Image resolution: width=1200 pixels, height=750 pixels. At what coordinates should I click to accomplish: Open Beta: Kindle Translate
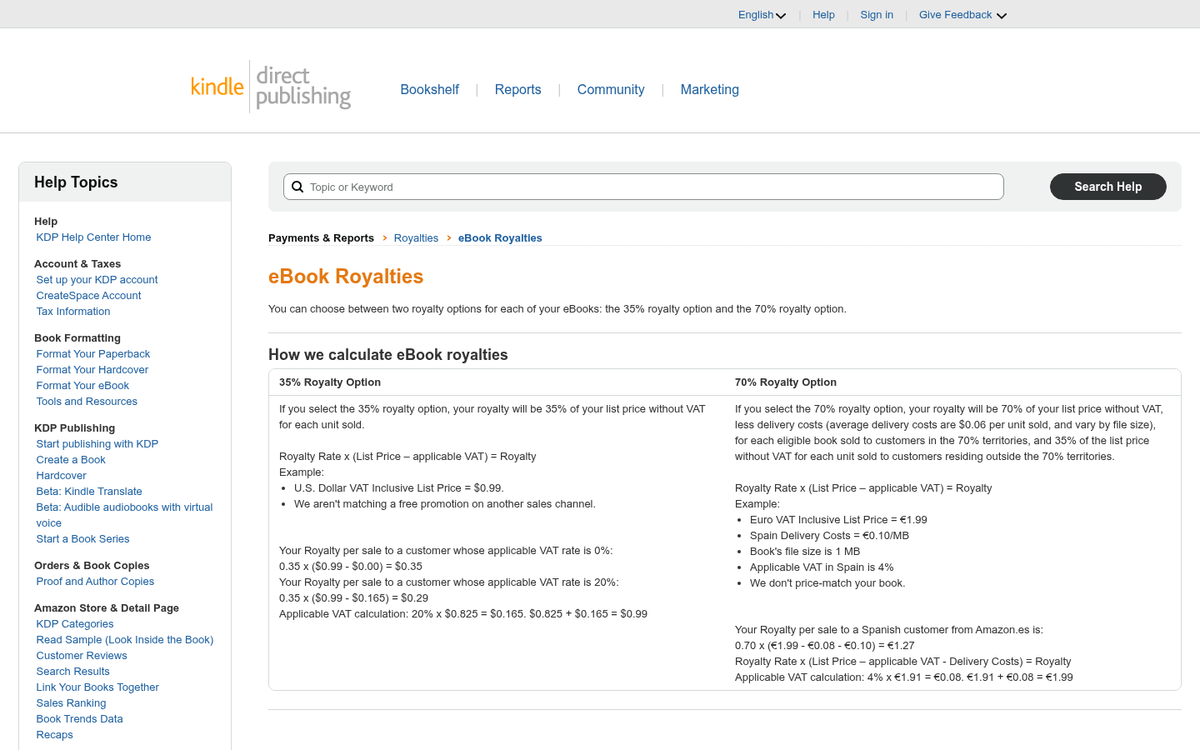88,491
